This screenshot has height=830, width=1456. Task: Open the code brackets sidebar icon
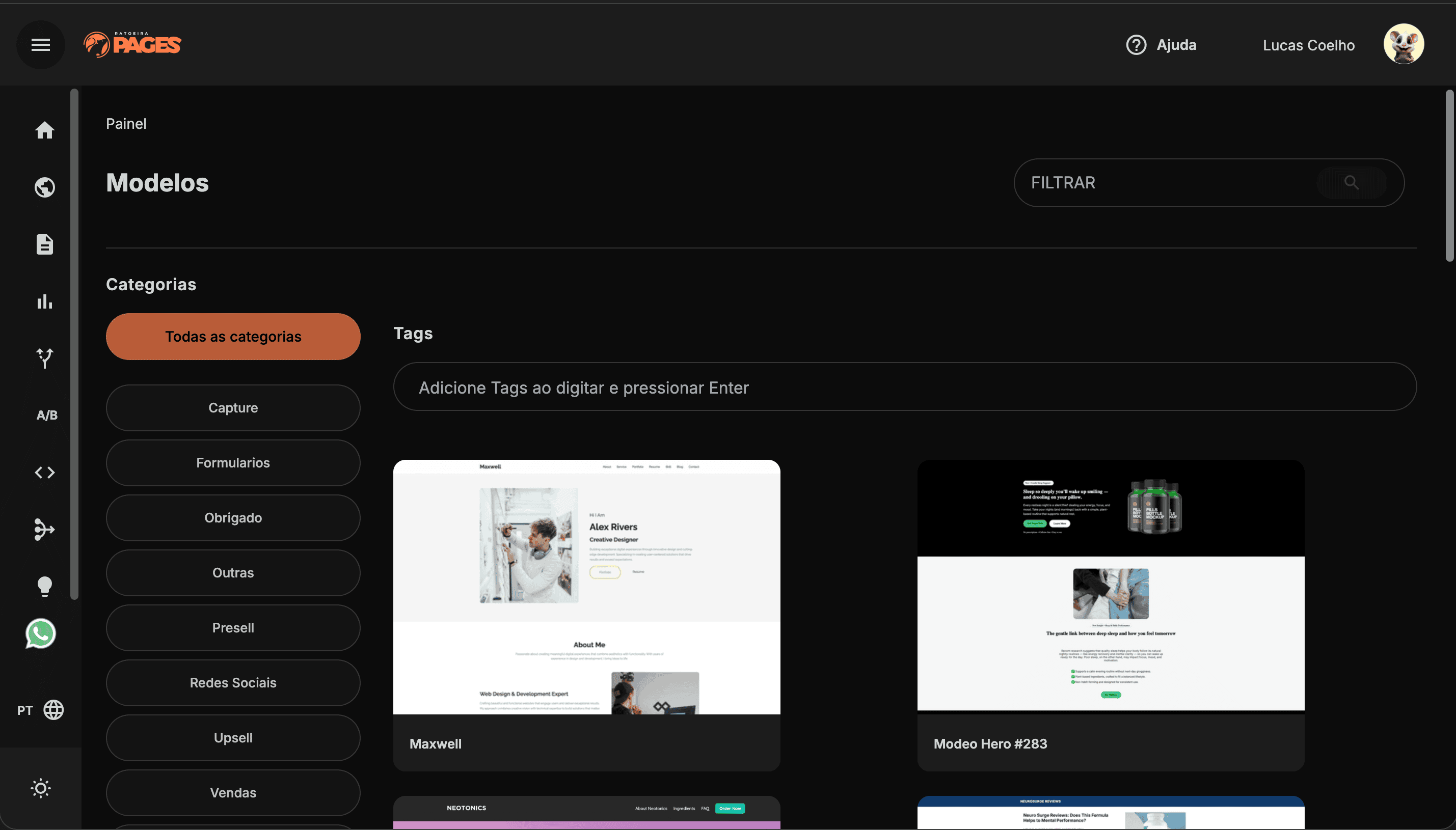coord(44,472)
